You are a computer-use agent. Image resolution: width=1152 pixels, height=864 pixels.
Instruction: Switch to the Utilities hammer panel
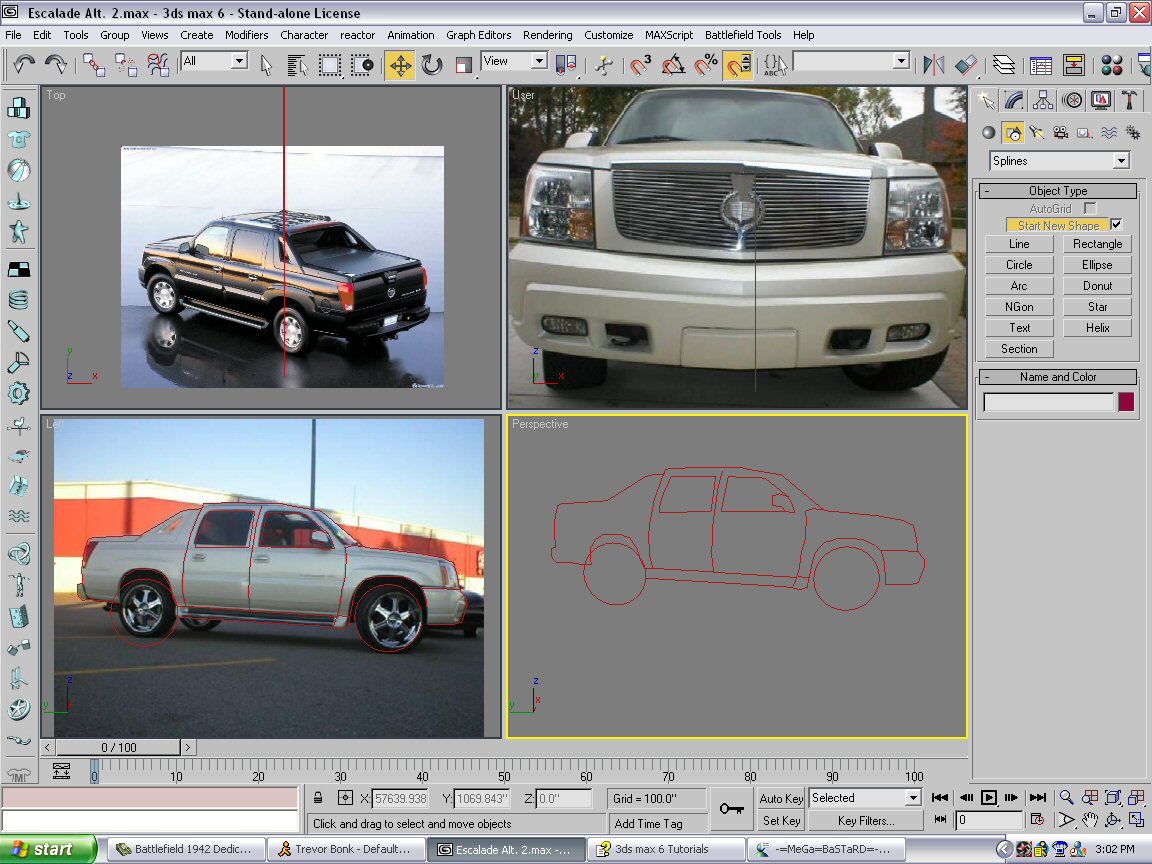coord(1129,99)
